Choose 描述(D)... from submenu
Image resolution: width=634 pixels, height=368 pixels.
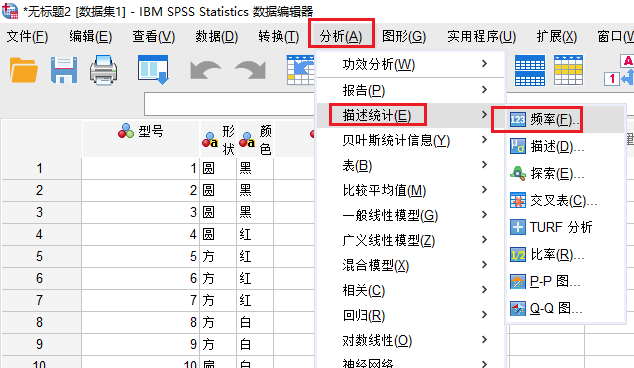pos(565,146)
